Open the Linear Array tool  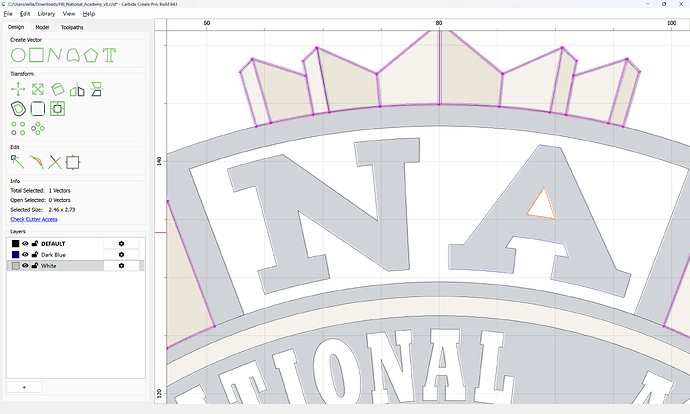coord(18,128)
